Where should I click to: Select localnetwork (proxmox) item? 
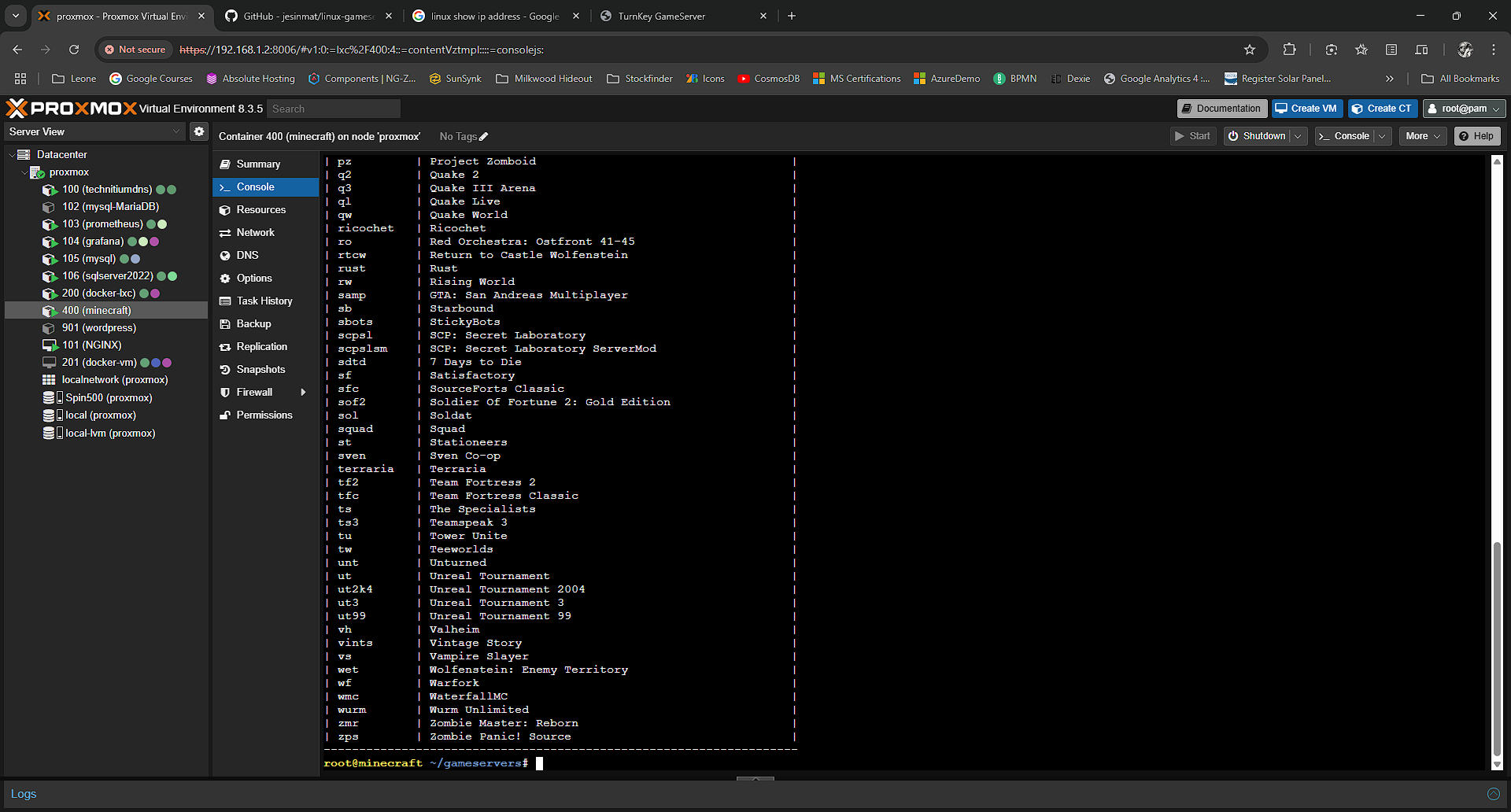114,380
